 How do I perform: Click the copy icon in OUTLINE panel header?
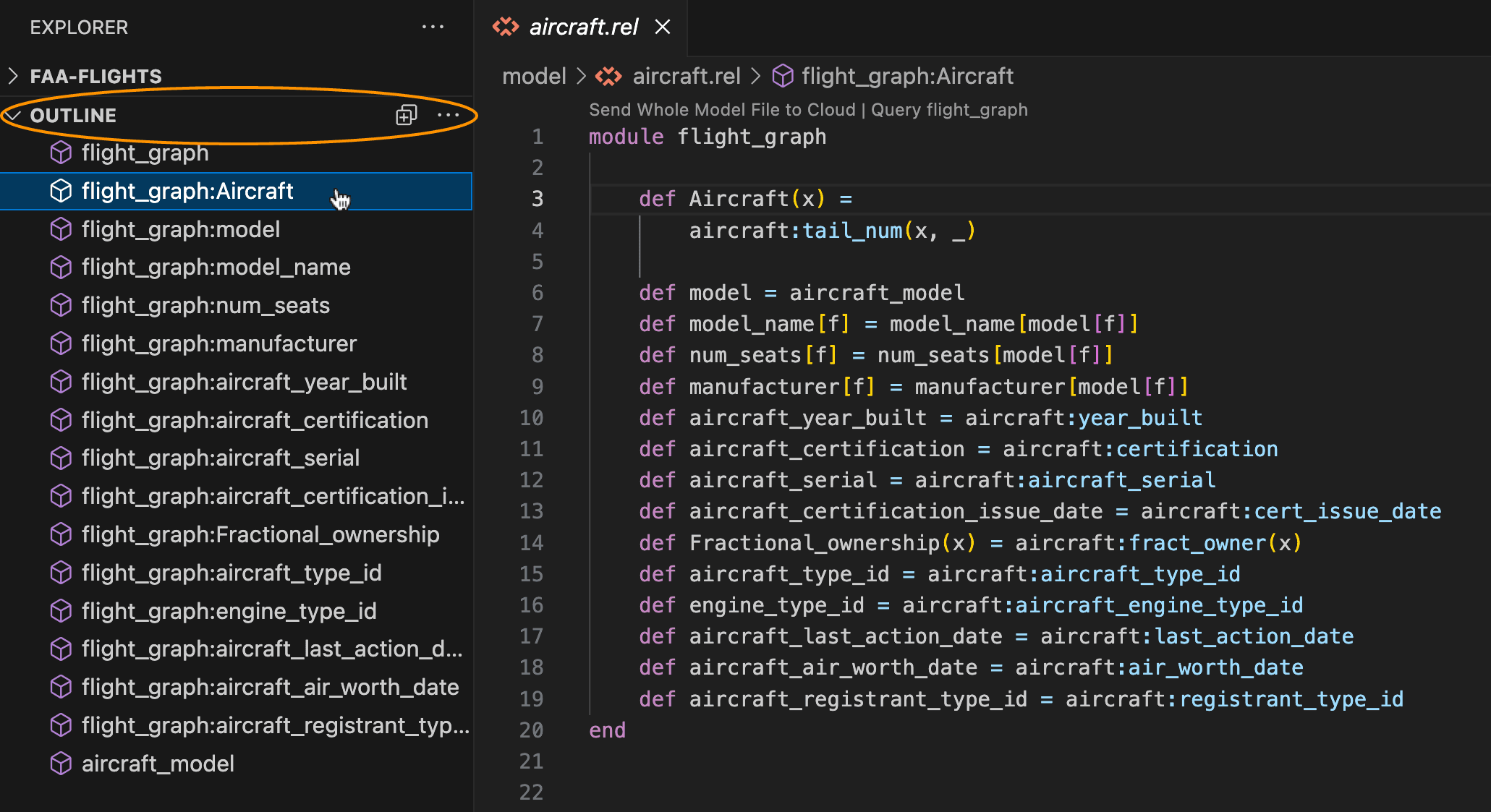coord(406,115)
